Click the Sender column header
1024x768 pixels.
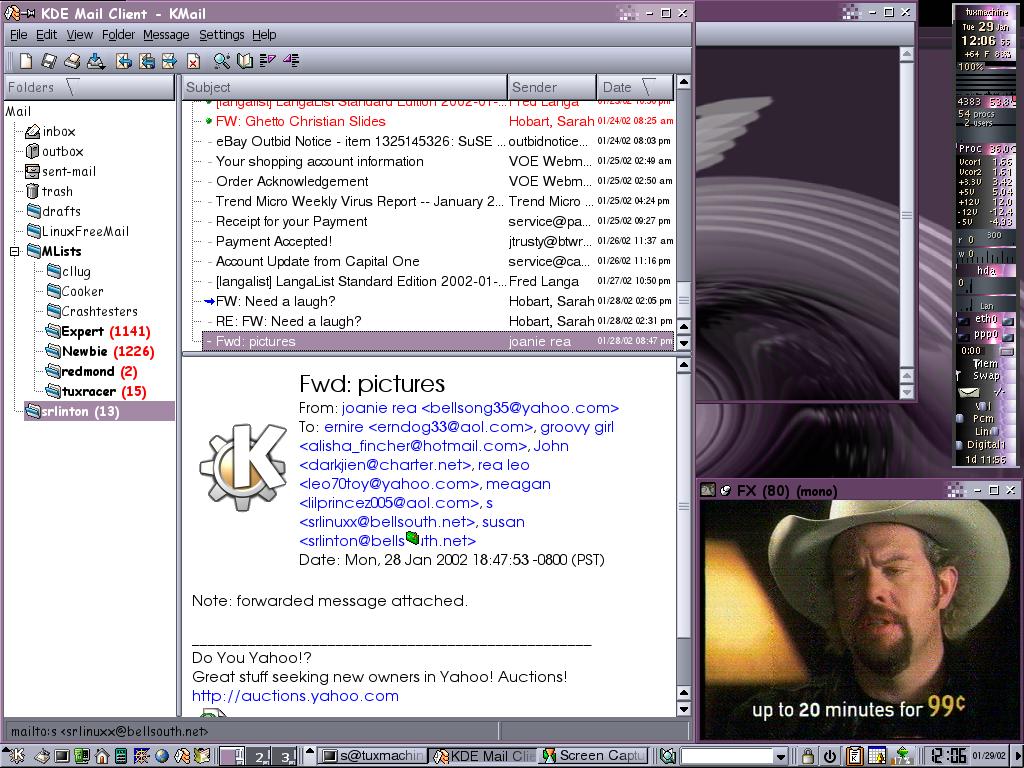(x=552, y=87)
